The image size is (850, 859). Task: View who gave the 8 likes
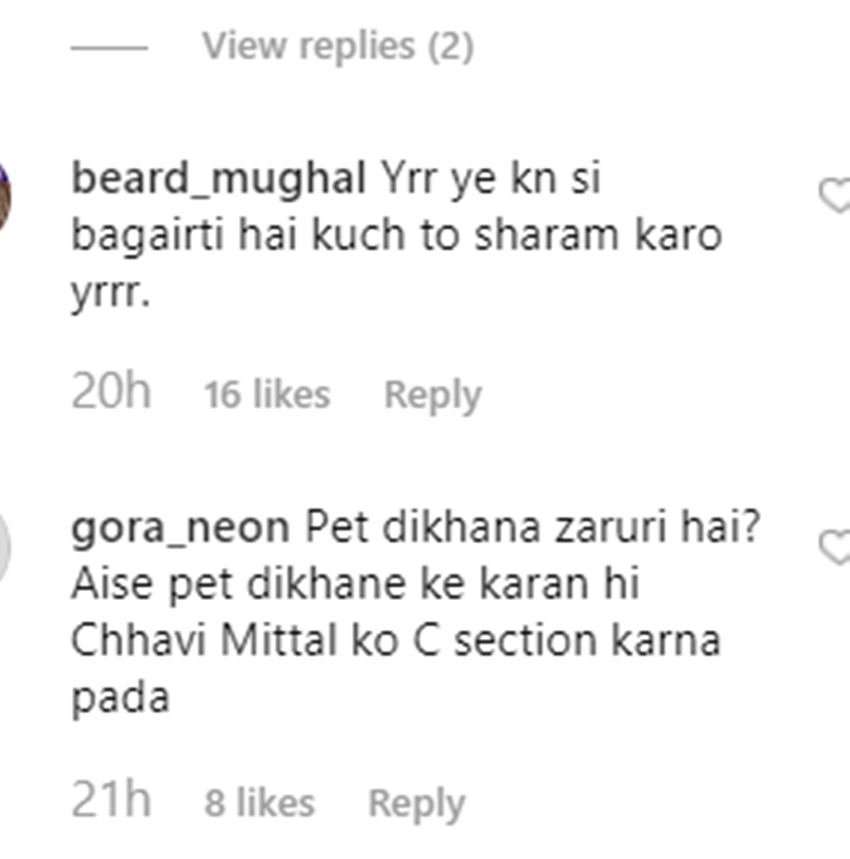[x=259, y=803]
